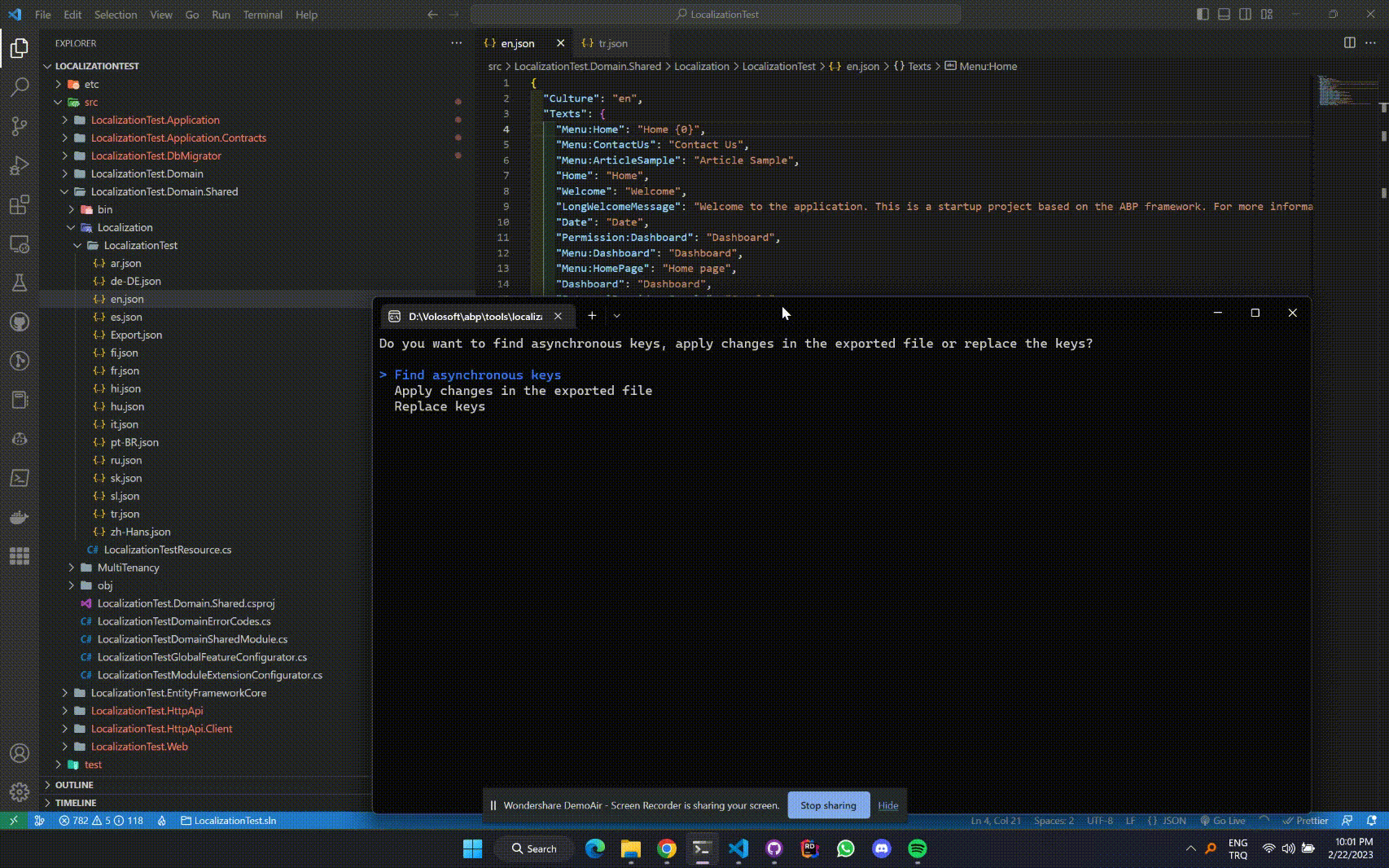Click split editor right icon
This screenshot has height=868, width=1389.
(1349, 43)
